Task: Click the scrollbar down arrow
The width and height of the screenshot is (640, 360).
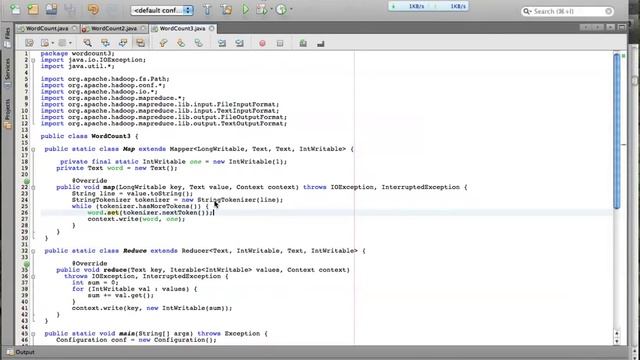Action: (617, 341)
